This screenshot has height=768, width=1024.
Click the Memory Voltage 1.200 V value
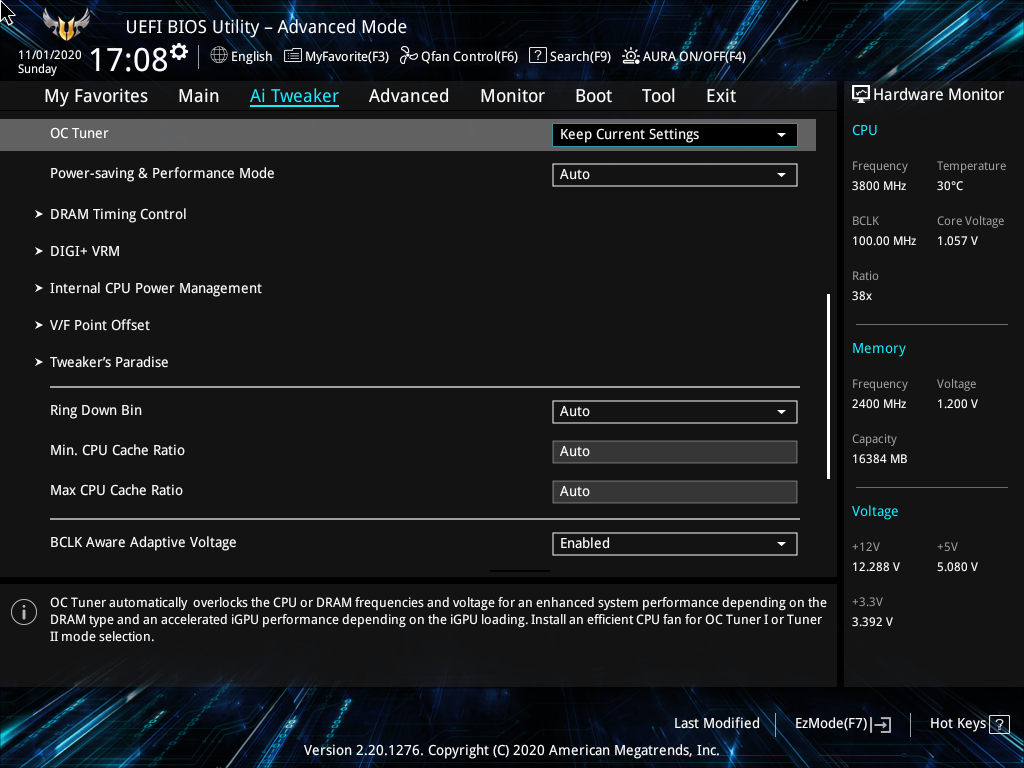957,404
